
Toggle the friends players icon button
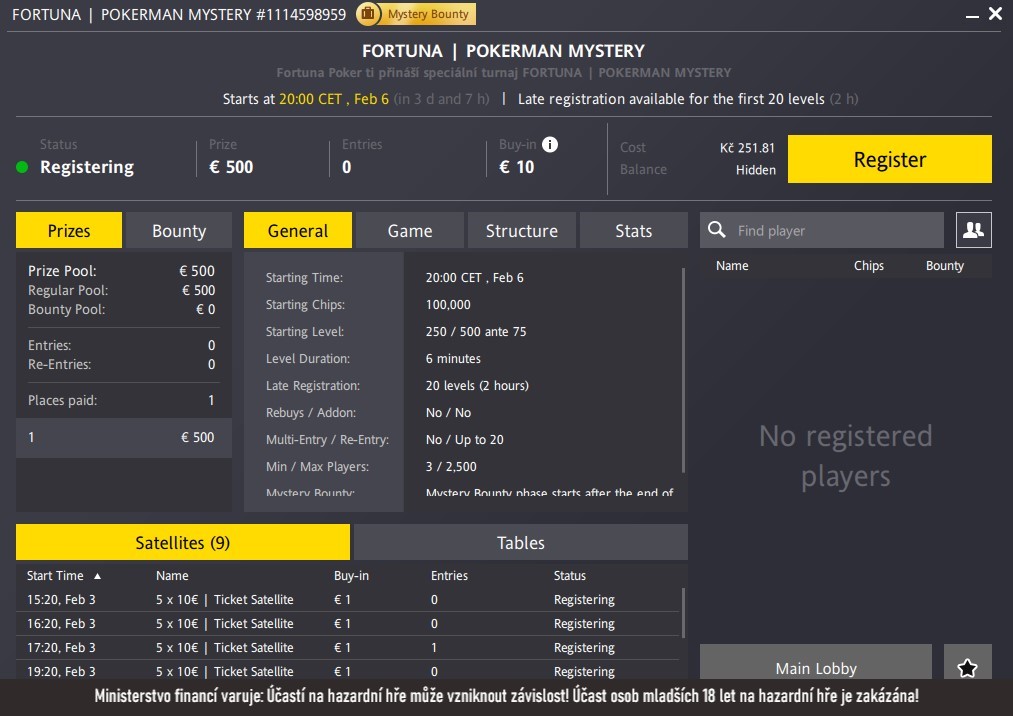[x=974, y=230]
